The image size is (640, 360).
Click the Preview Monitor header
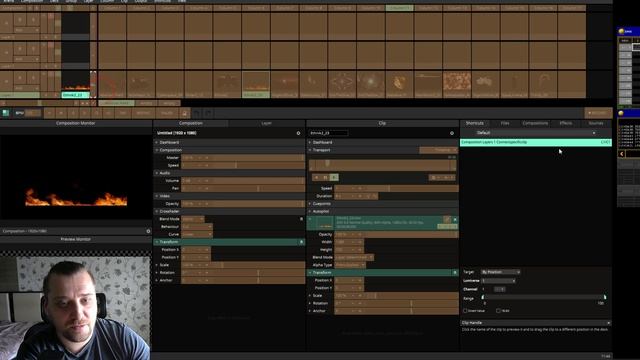click(76, 239)
